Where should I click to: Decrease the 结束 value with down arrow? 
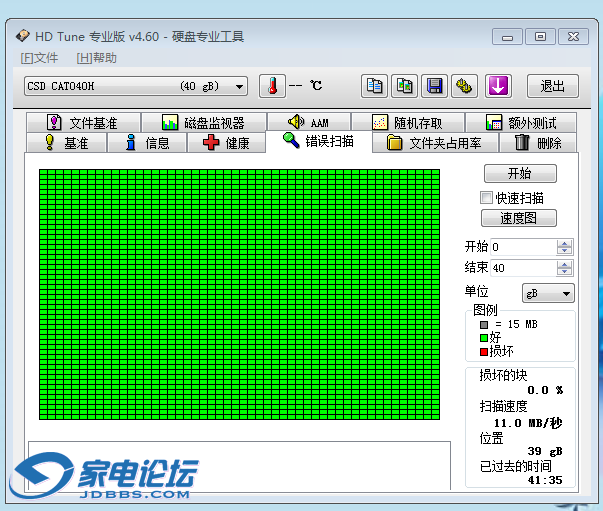tap(565, 272)
